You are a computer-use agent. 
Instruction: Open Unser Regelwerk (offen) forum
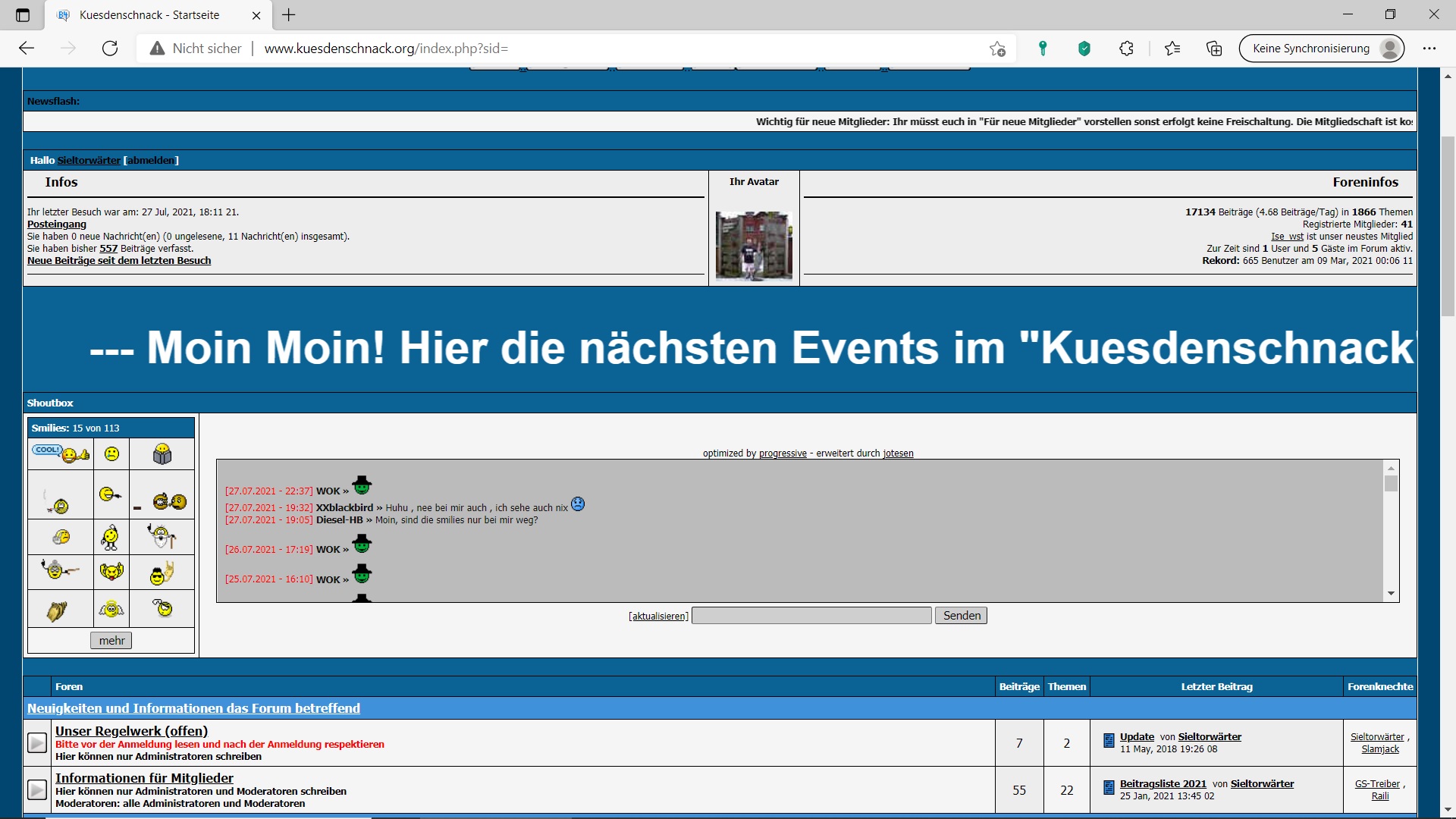pos(131,731)
